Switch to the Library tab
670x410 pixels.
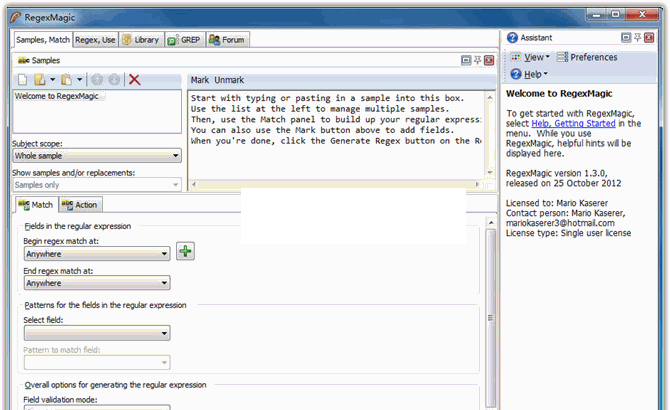pos(139,40)
